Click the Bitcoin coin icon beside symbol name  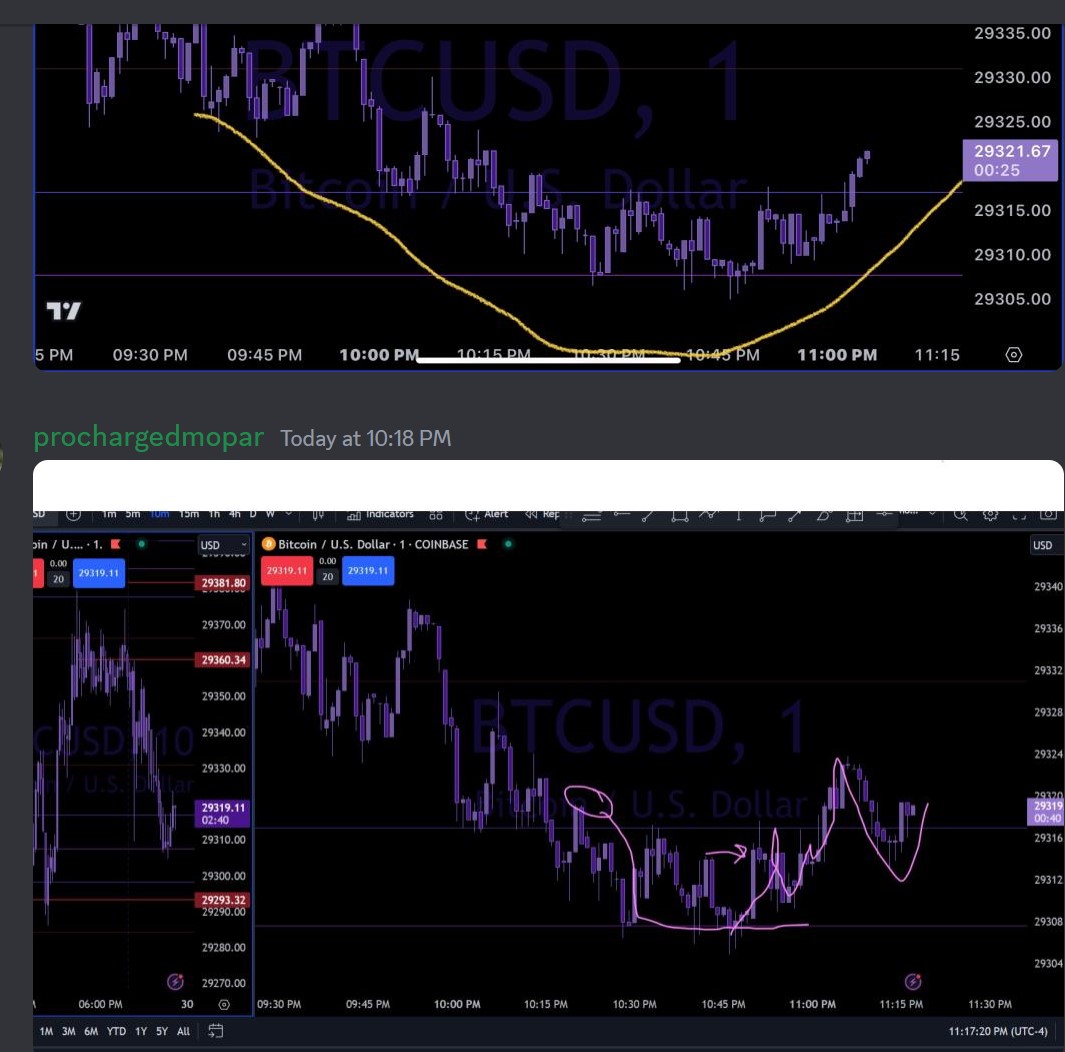268,544
